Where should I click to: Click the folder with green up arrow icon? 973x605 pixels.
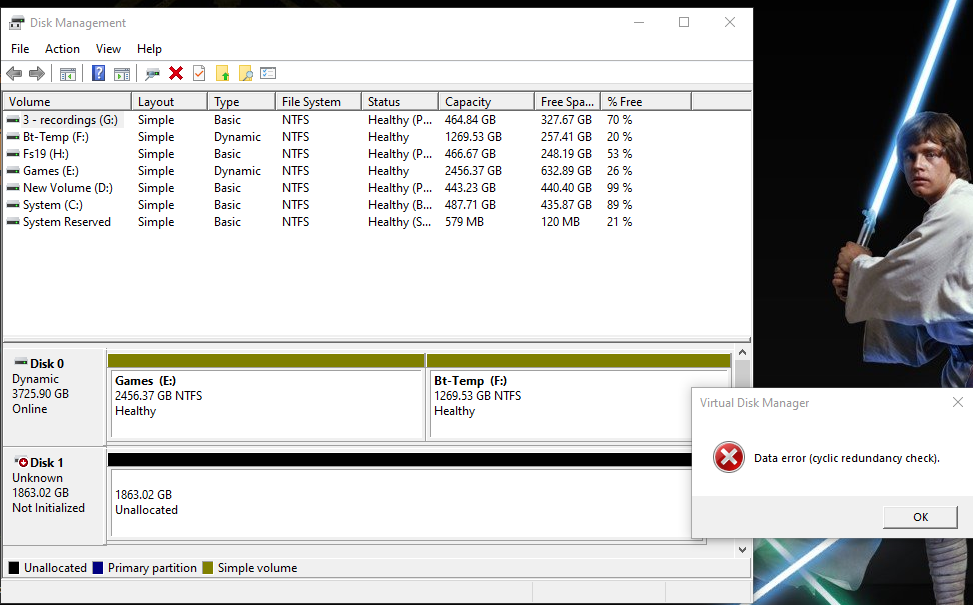tap(223, 73)
